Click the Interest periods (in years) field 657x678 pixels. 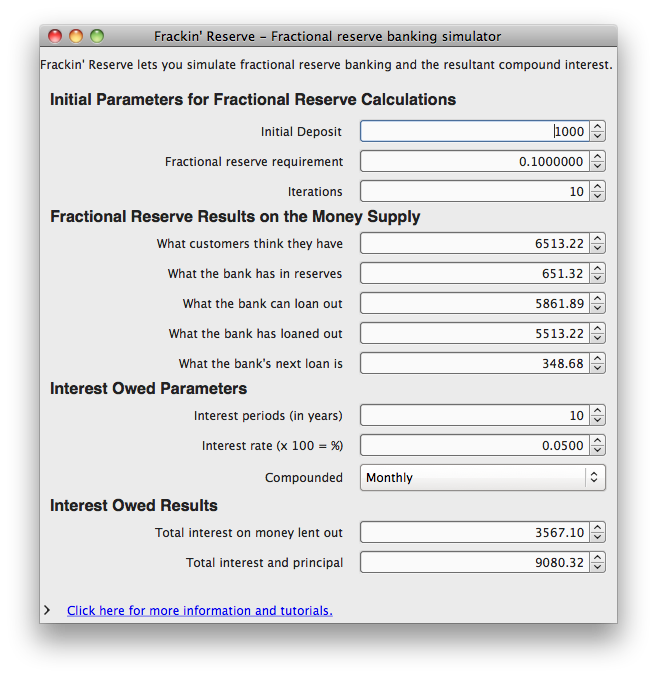tap(473, 416)
